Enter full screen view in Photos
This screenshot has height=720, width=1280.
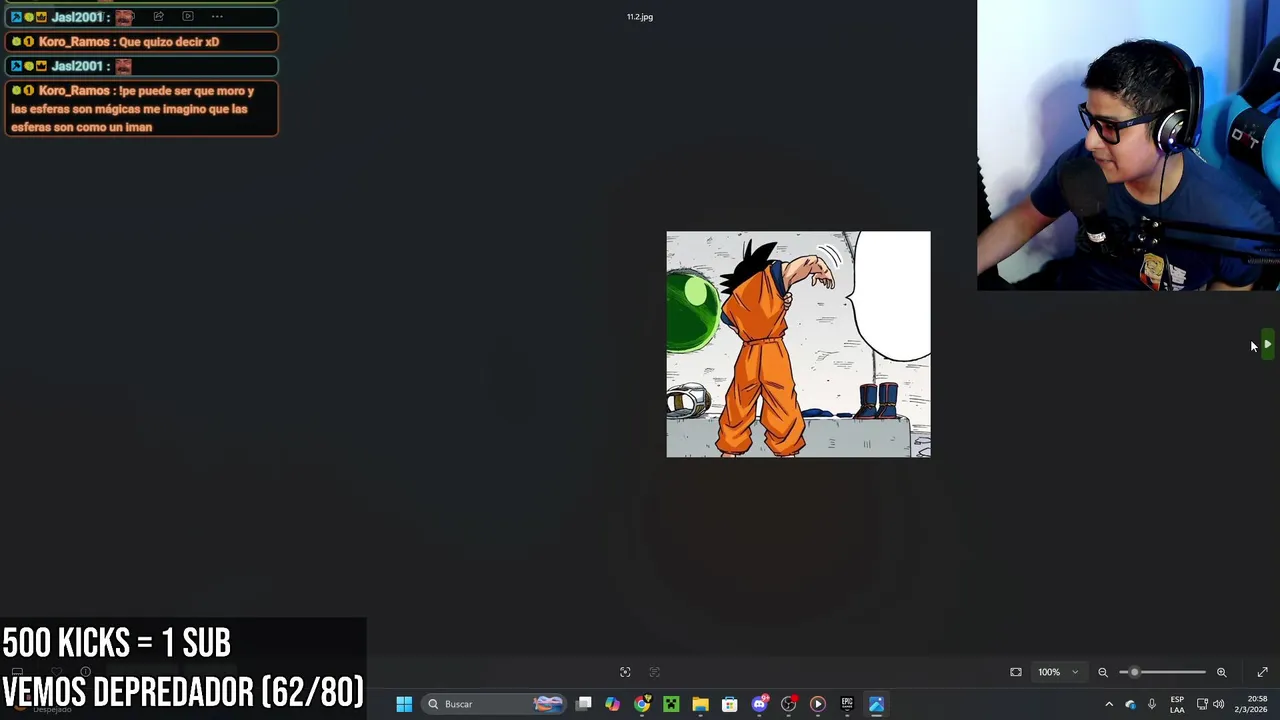tap(1262, 672)
